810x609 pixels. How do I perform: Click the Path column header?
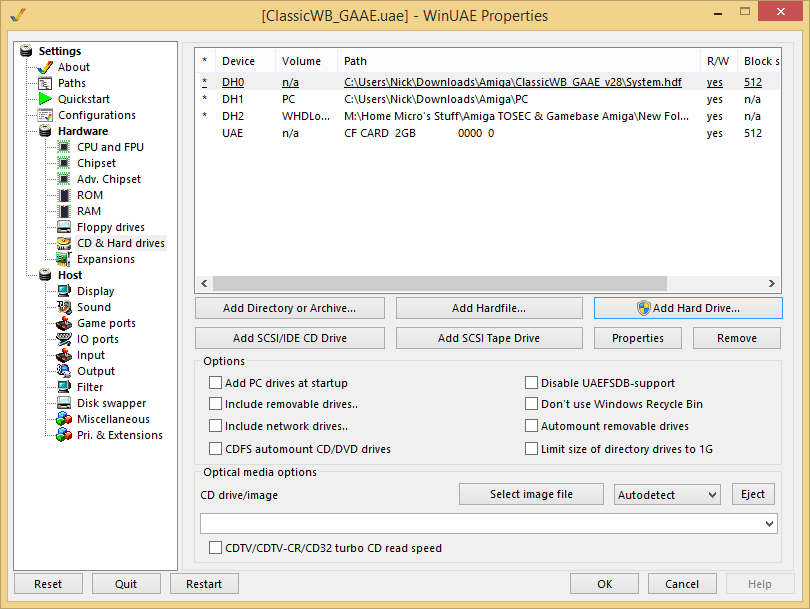pyautogui.click(x=519, y=61)
